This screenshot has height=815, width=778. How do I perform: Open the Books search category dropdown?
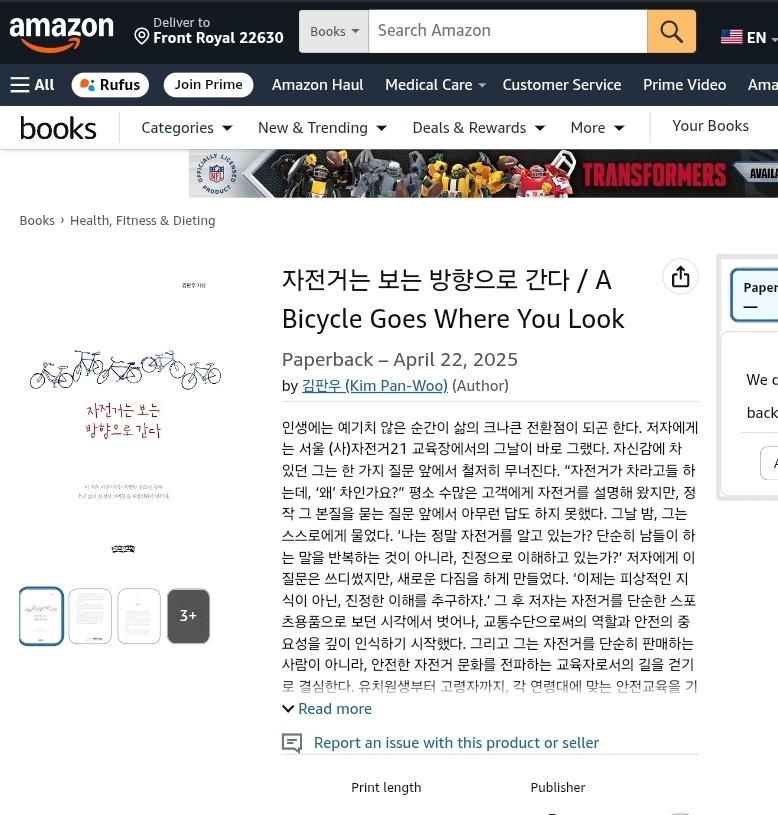pos(334,31)
